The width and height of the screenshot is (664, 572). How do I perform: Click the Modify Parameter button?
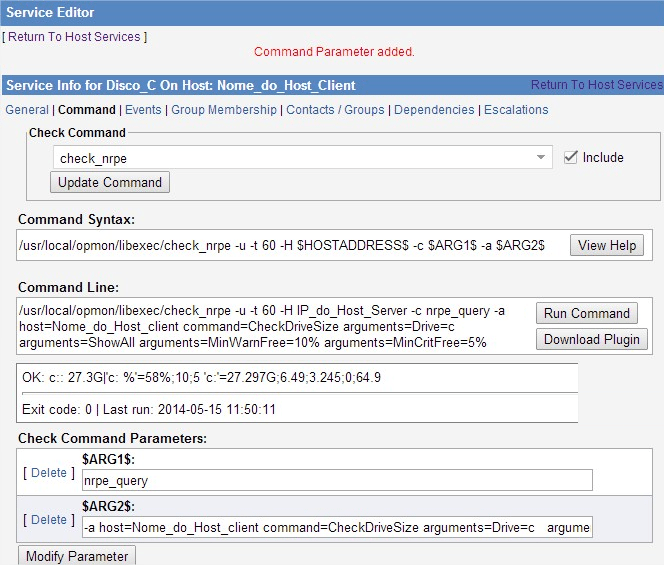(x=77, y=556)
